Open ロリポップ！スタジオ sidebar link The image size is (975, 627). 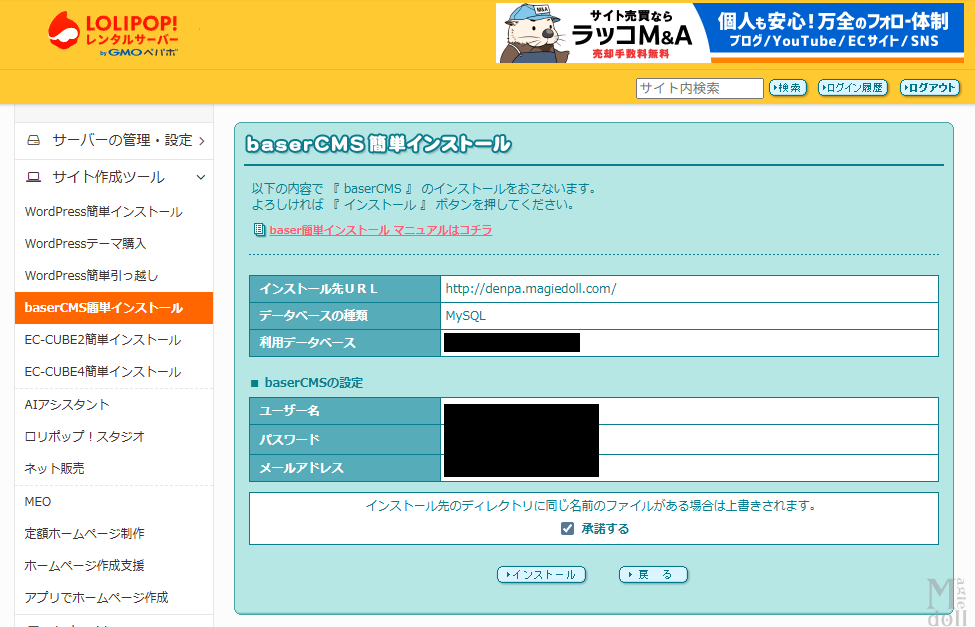pos(85,437)
